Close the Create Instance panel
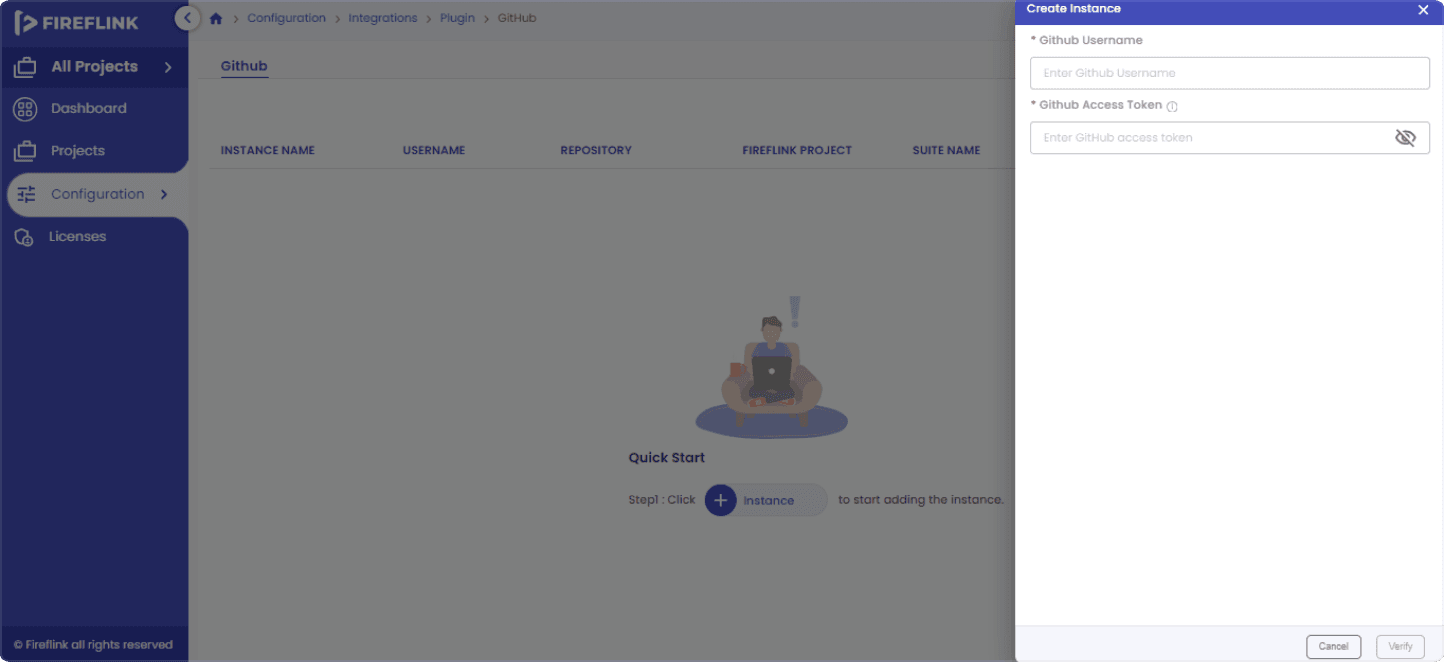The image size is (1444, 662). click(1423, 10)
